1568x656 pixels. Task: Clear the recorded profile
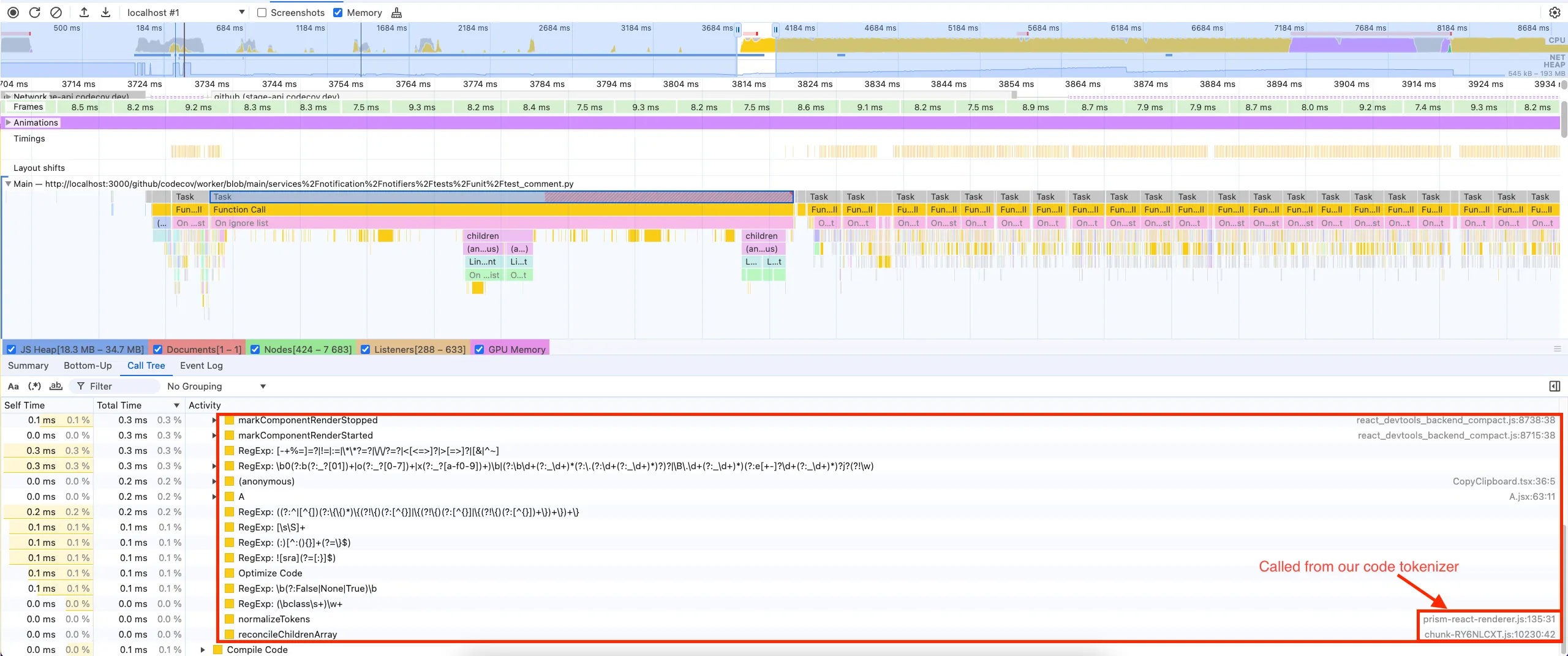pyautogui.click(x=56, y=12)
